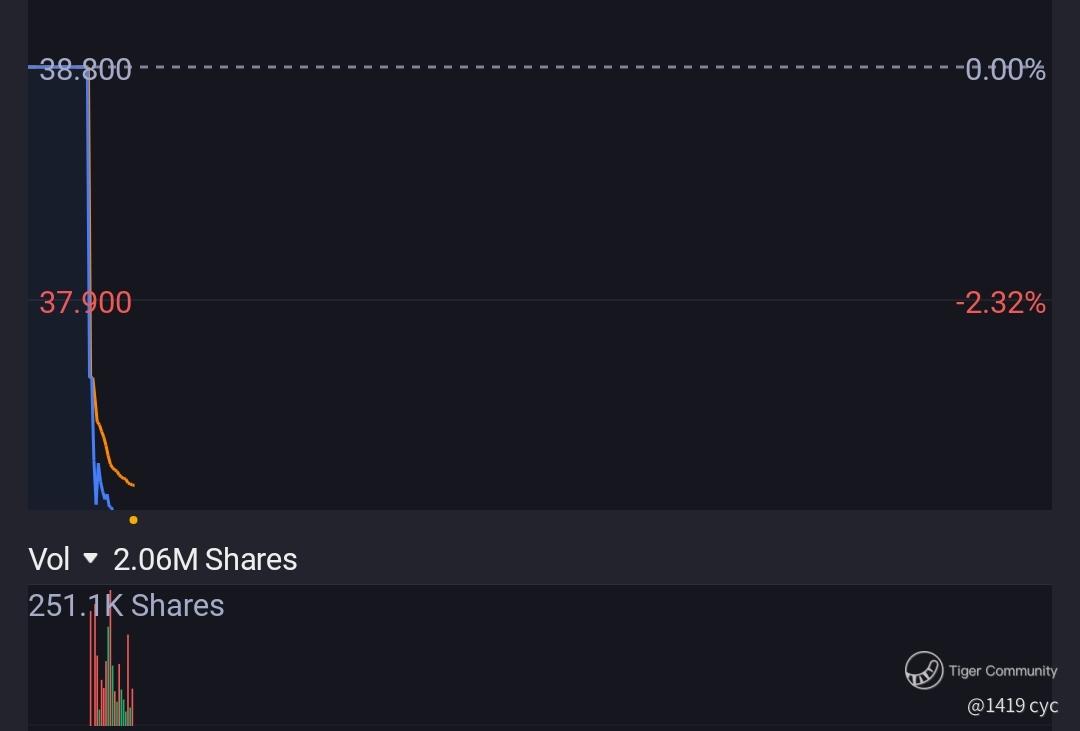Open the Tiger Community text link
Image resolution: width=1080 pixels, height=731 pixels.
(x=1002, y=671)
